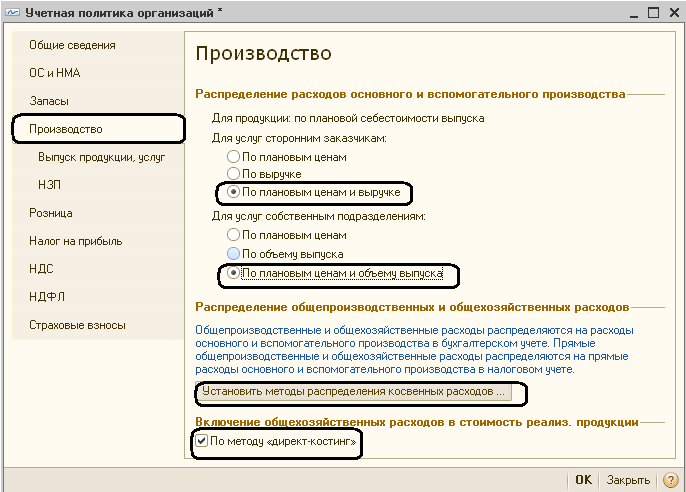Switch to the 'ОС и НМА' section
The height and width of the screenshot is (492, 686).
click(98, 73)
